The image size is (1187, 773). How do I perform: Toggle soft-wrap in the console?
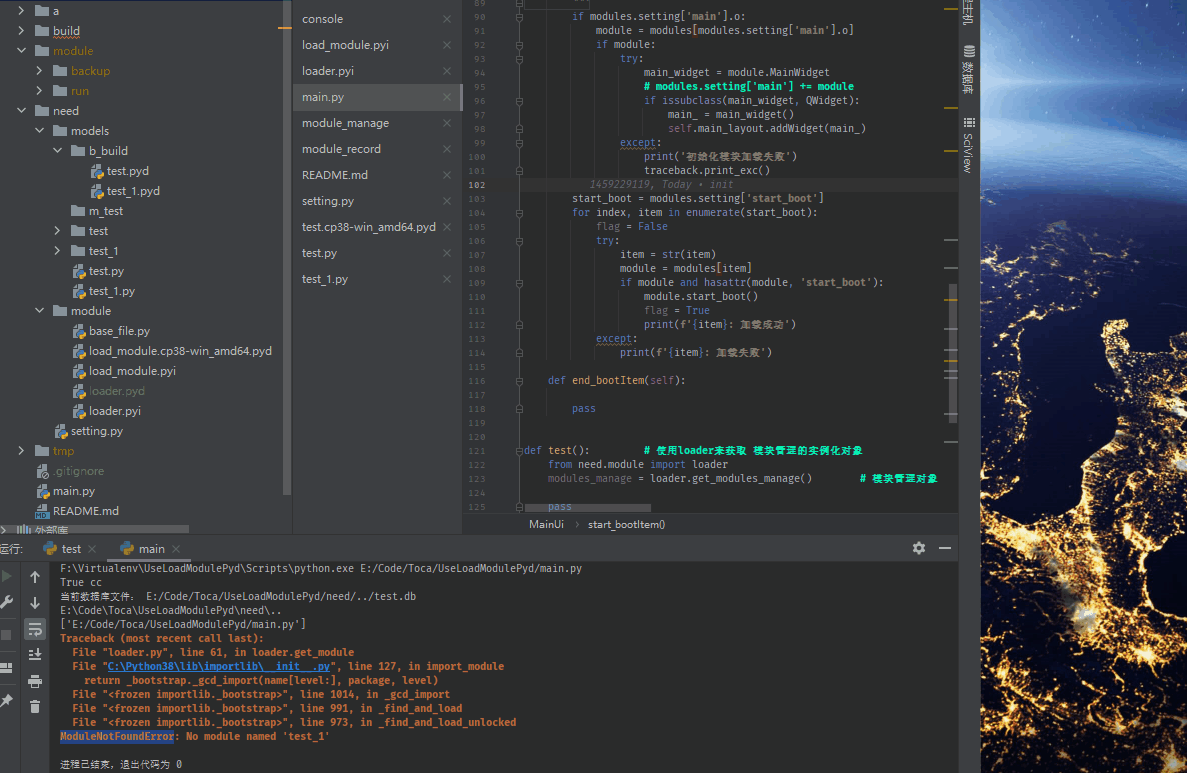click(35, 630)
